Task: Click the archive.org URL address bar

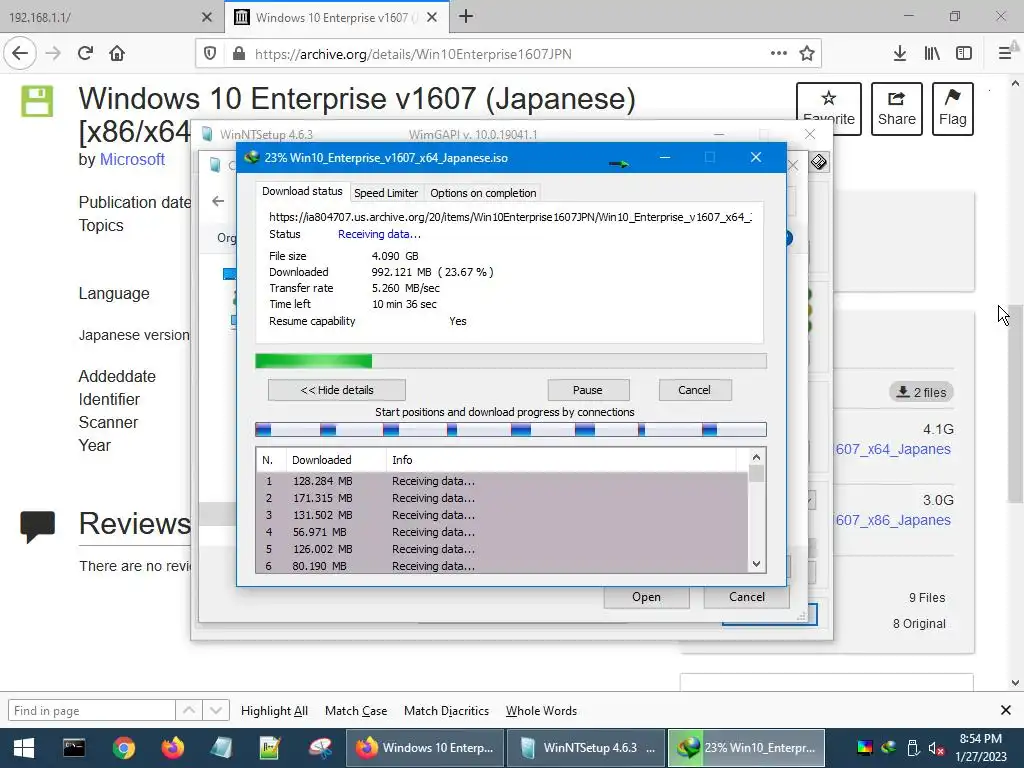Action: point(509,54)
